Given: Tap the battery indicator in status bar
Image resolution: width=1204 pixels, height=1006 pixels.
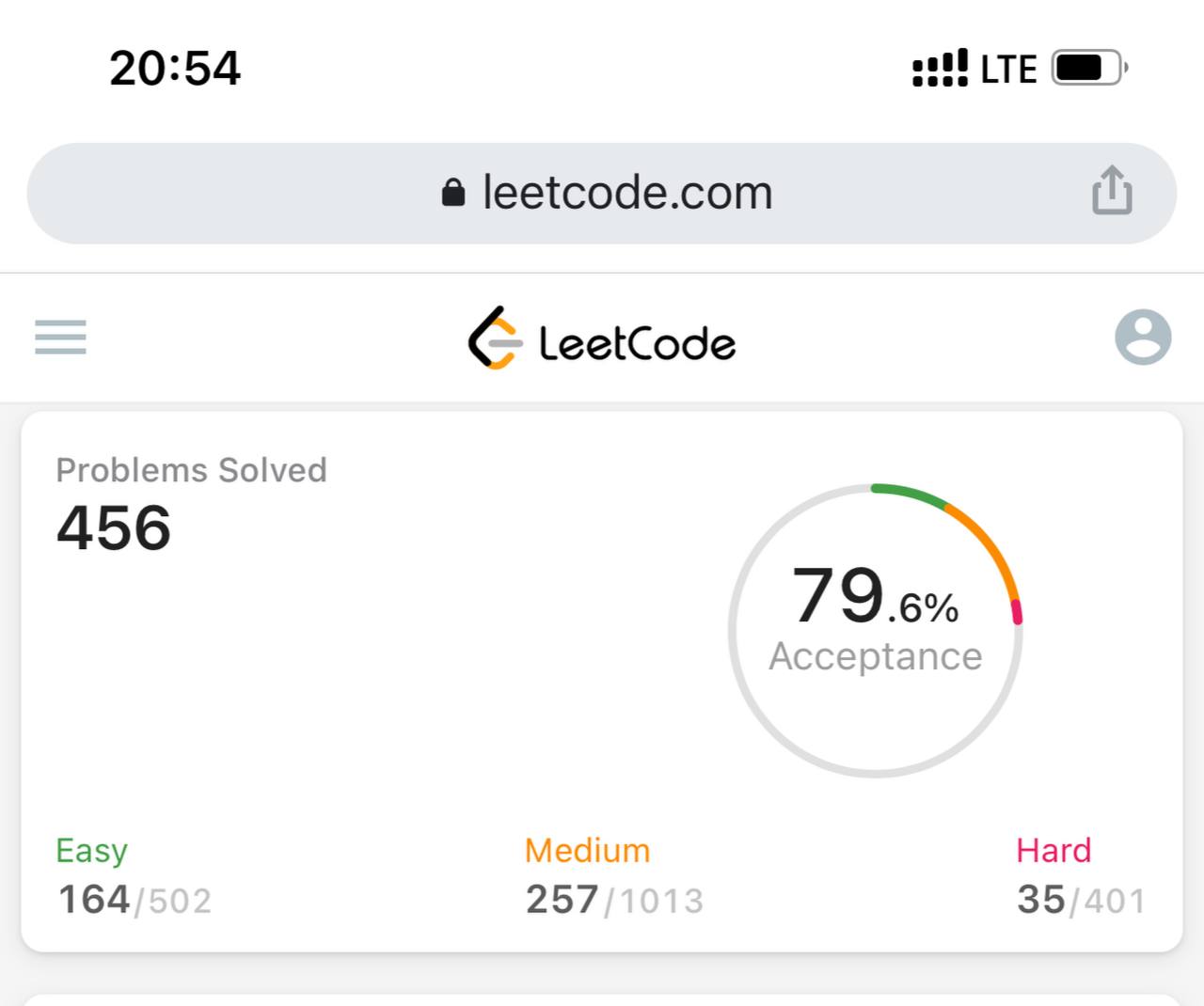Looking at the screenshot, I should (1090, 68).
